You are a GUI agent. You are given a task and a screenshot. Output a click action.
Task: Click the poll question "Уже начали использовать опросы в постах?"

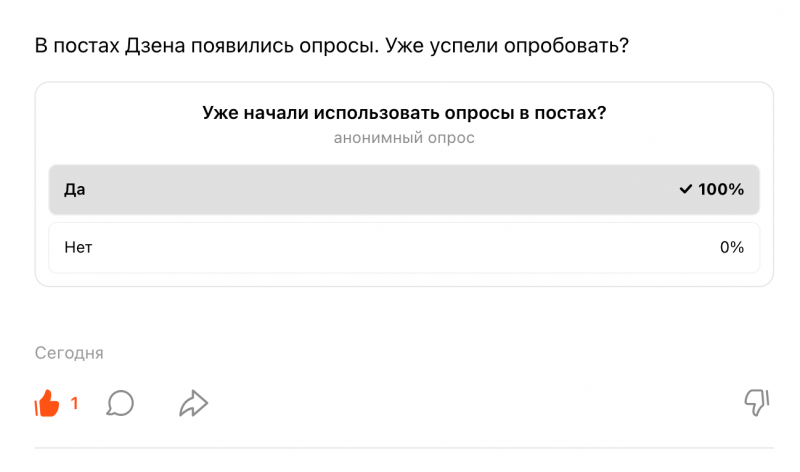click(404, 113)
